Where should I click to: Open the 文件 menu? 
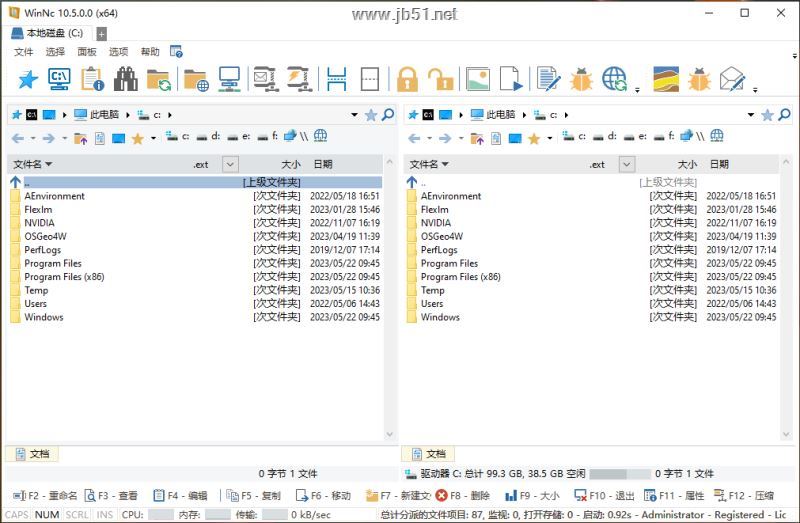(23, 52)
